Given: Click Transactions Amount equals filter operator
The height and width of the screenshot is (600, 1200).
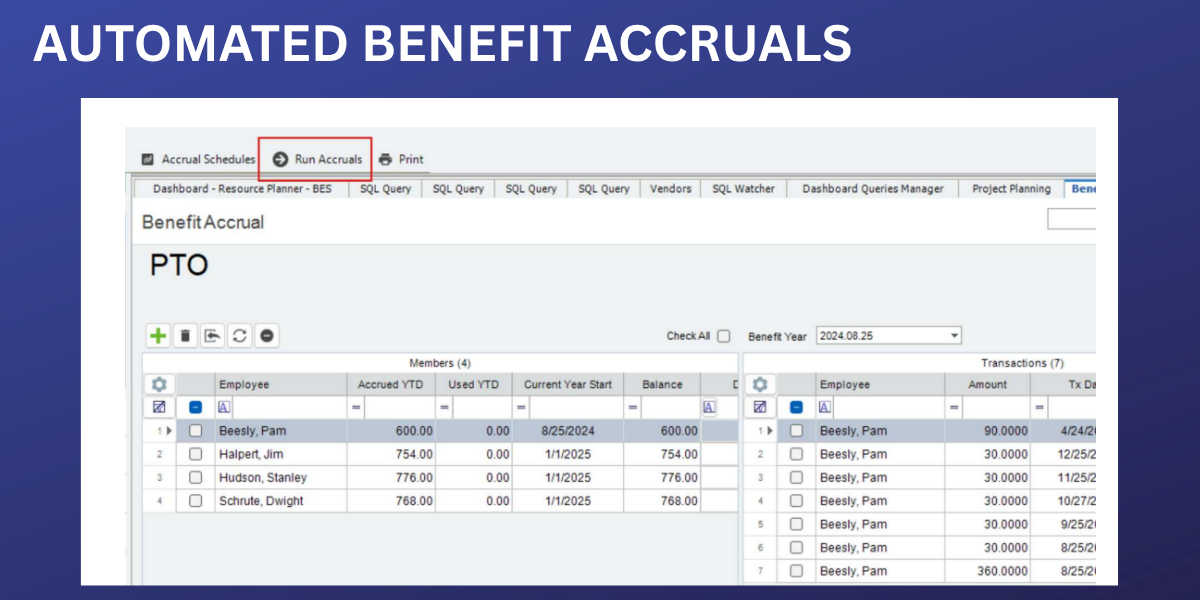Looking at the screenshot, I should pyautogui.click(x=954, y=408).
